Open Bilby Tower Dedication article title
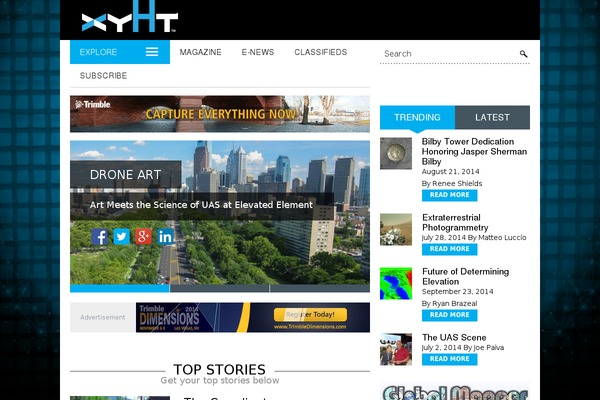600x400 pixels. pos(474,152)
